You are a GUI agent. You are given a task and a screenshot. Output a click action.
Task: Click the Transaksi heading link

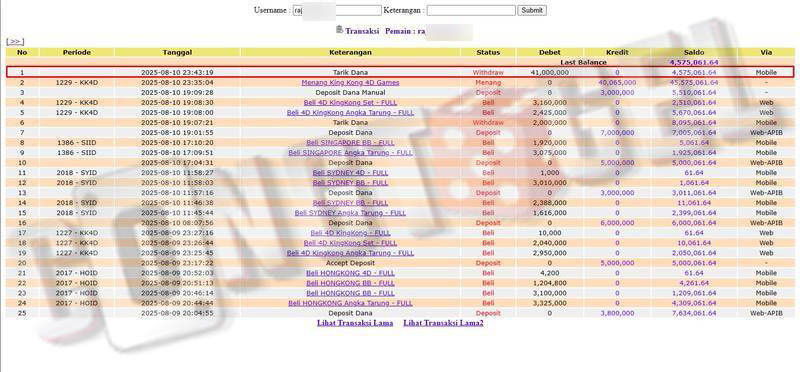point(362,31)
